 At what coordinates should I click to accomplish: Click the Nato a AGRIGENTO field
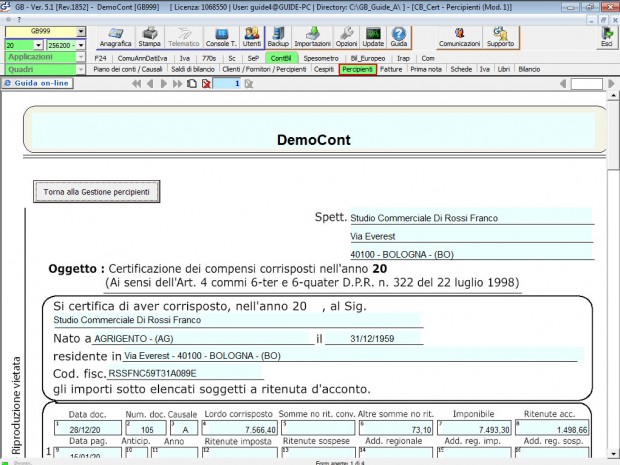click(x=202, y=338)
